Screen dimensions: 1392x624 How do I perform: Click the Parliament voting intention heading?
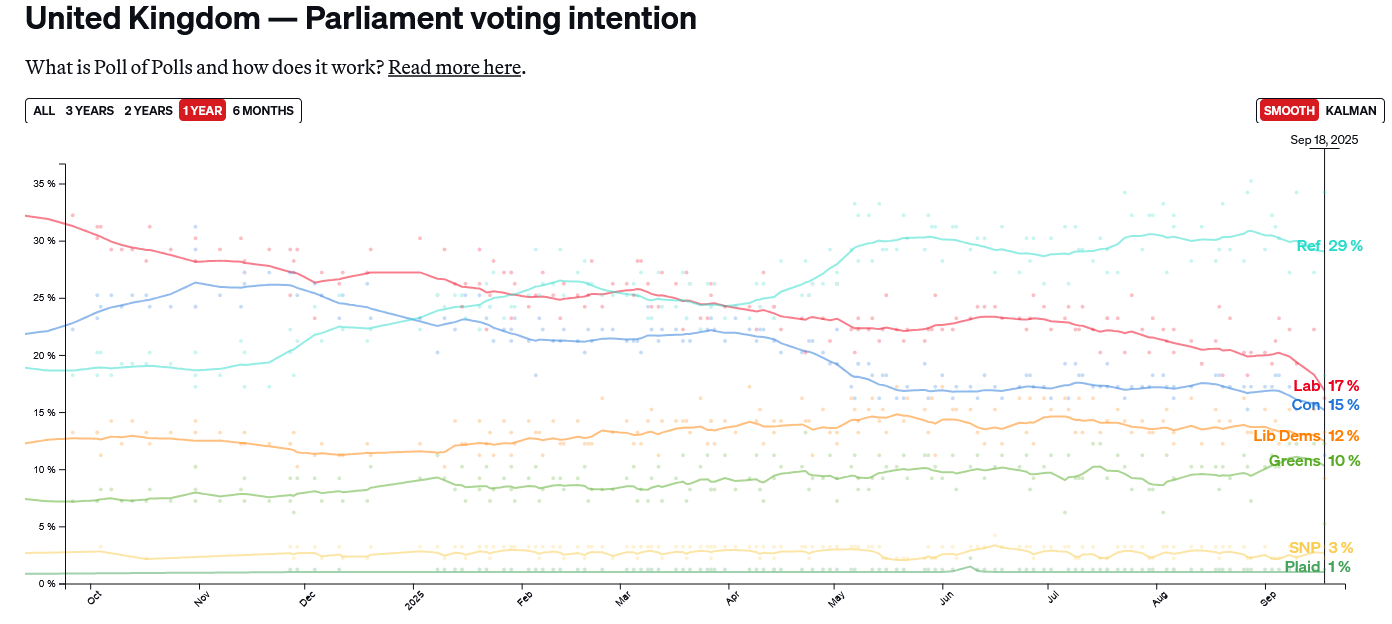(x=361, y=18)
